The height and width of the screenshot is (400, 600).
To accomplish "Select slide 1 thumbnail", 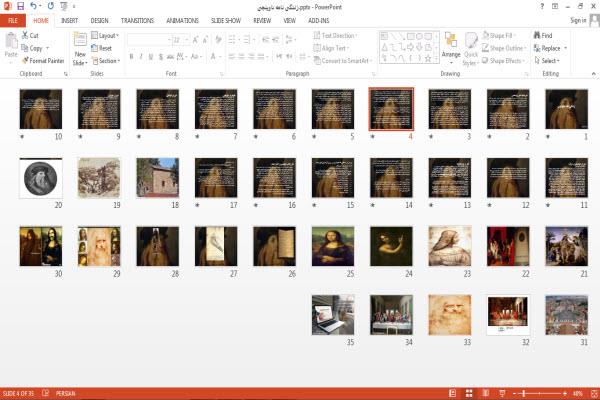I will tap(567, 109).
